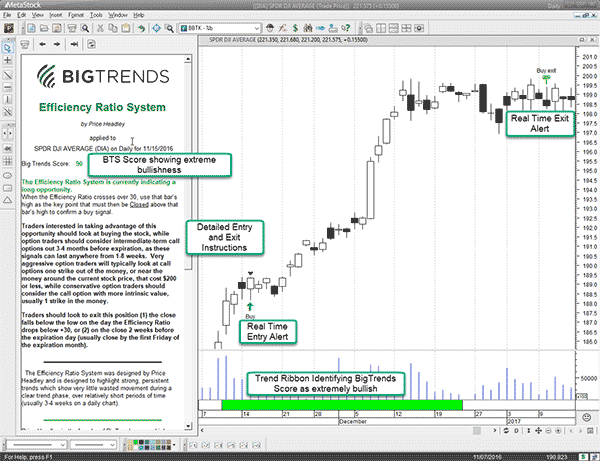This screenshot has height=461, width=600.
Task: Click the Efficiency Ratio System heading
Action: [x=102, y=107]
